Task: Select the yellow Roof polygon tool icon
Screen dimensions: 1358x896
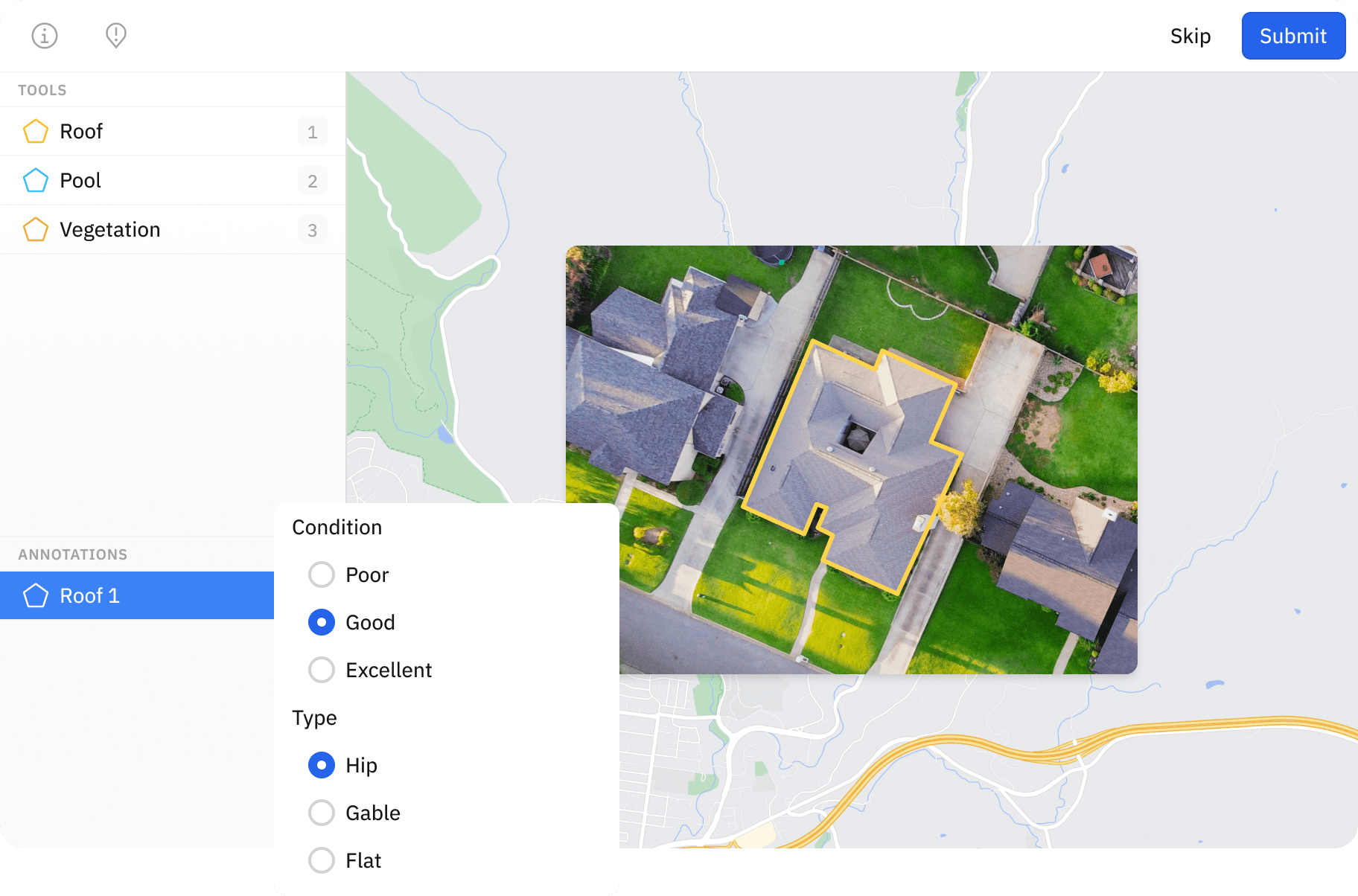Action: [36, 132]
